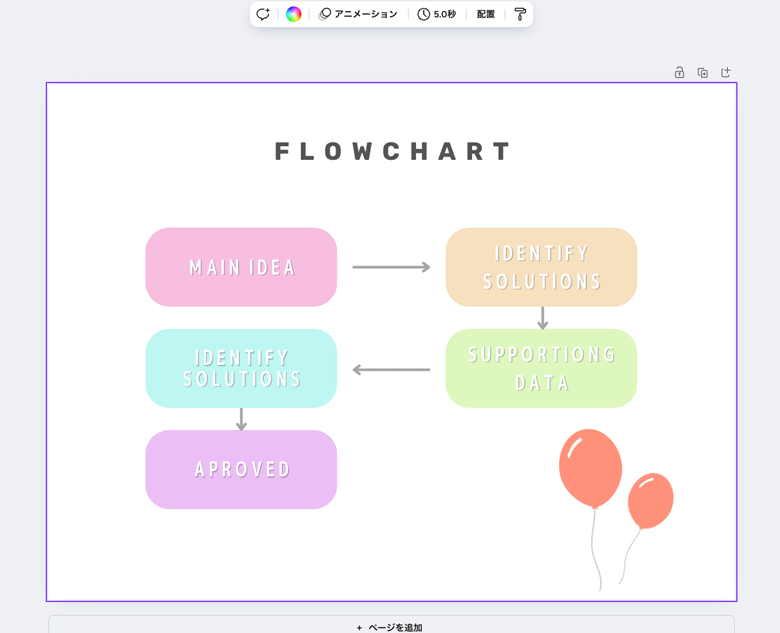Select the paint roller copy style icon
Screen dimensions: 780x633
click(520, 14)
